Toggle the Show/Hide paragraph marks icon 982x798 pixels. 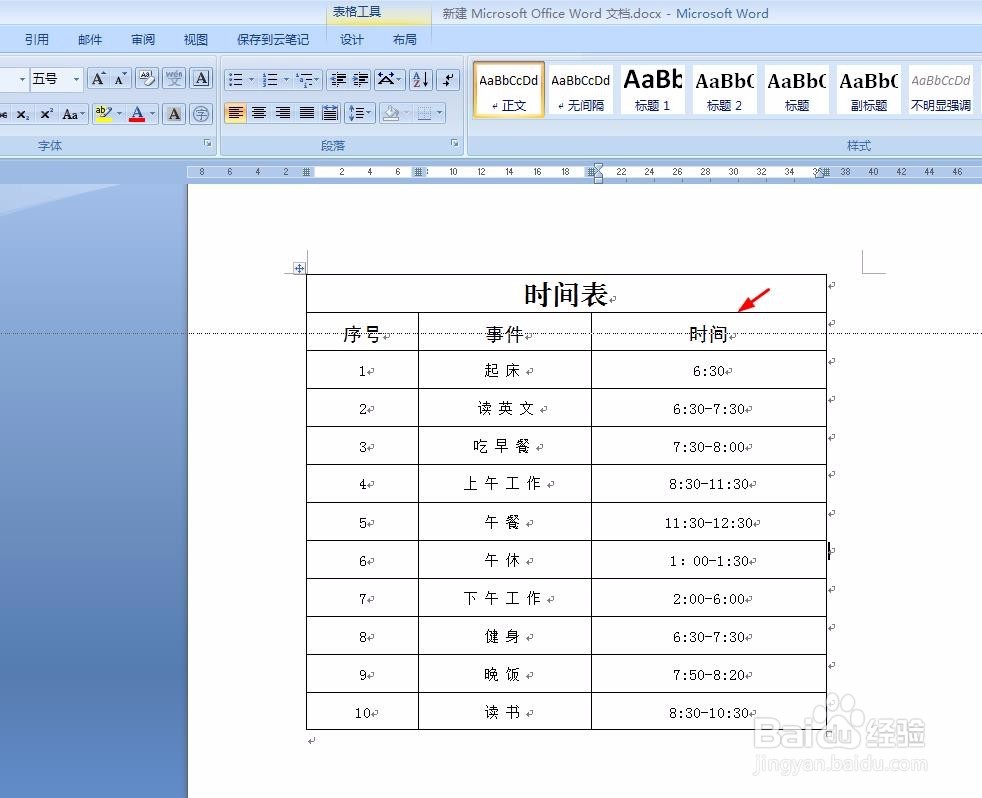pyautogui.click(x=448, y=79)
